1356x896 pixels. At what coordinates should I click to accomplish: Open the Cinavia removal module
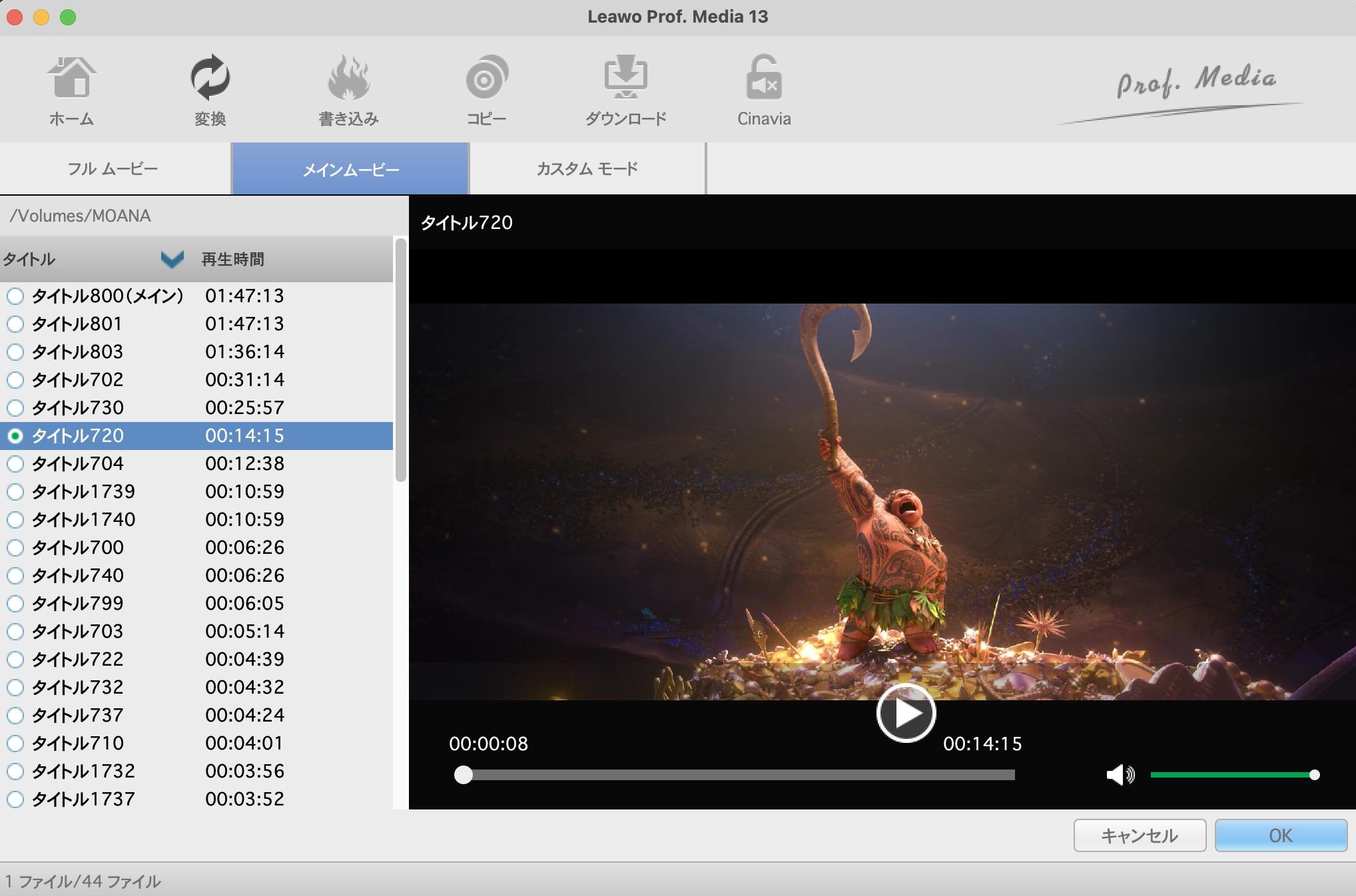pyautogui.click(x=764, y=91)
